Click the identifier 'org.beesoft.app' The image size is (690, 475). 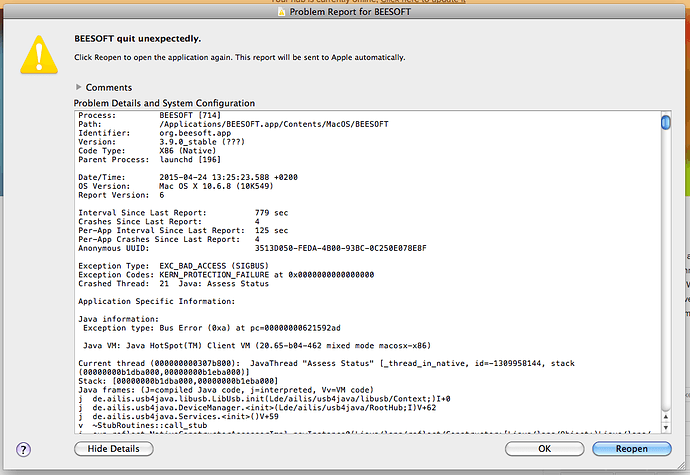point(195,133)
